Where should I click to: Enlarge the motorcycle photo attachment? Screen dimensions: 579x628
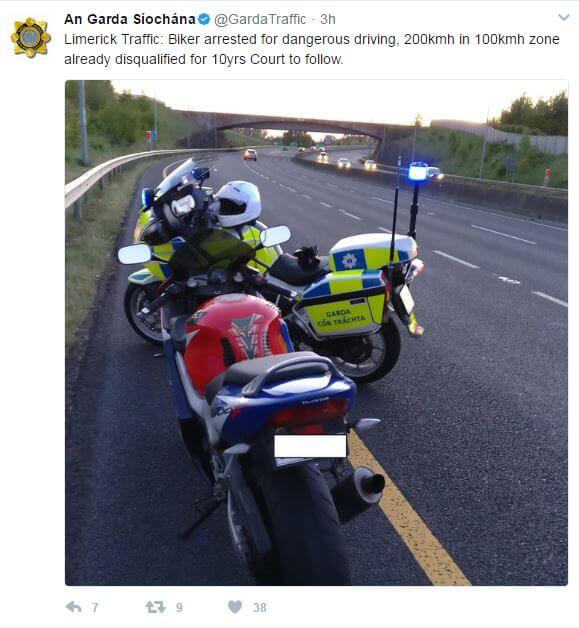(316, 332)
